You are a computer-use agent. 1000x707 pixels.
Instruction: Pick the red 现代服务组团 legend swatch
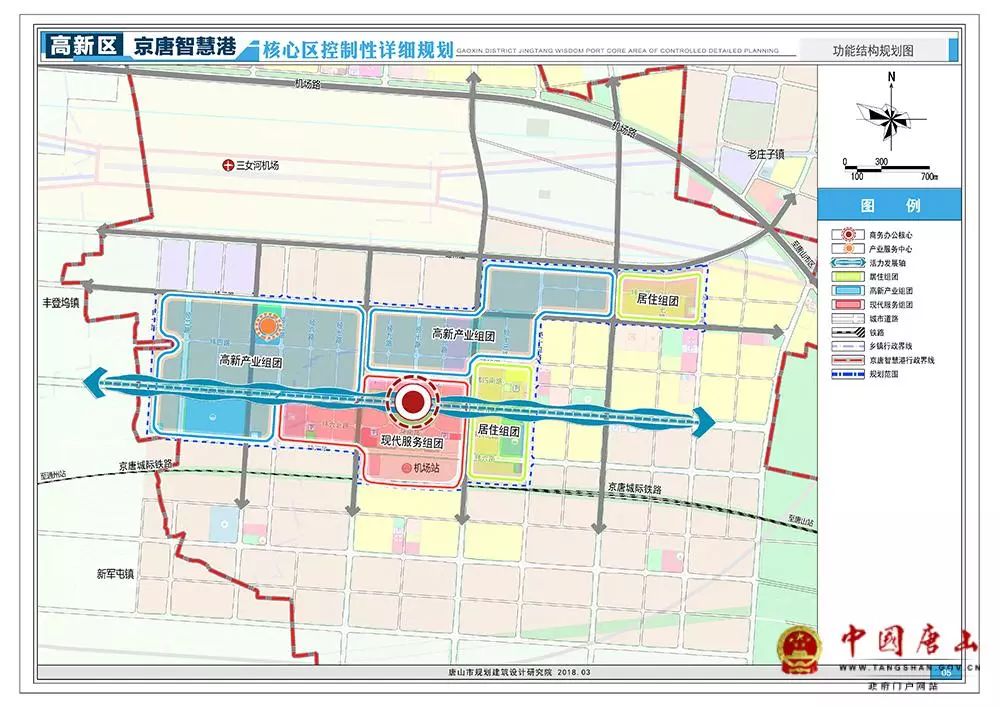(x=847, y=304)
